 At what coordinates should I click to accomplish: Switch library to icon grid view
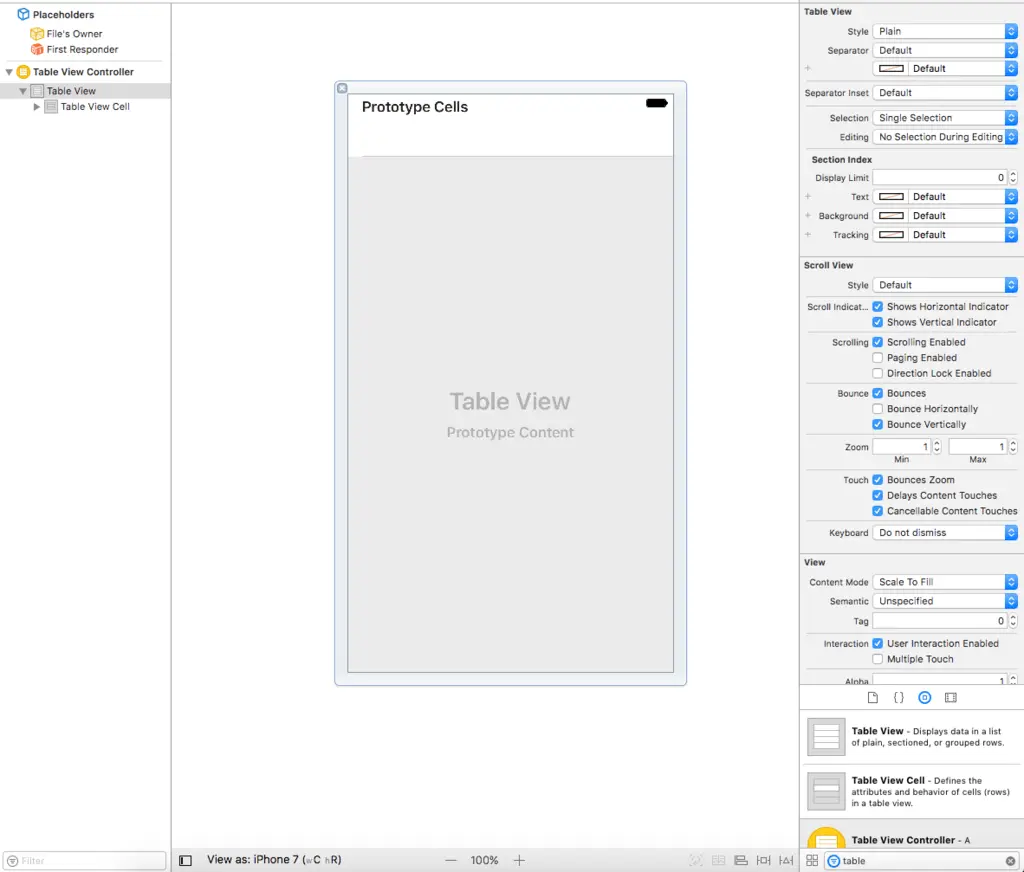[812, 861]
